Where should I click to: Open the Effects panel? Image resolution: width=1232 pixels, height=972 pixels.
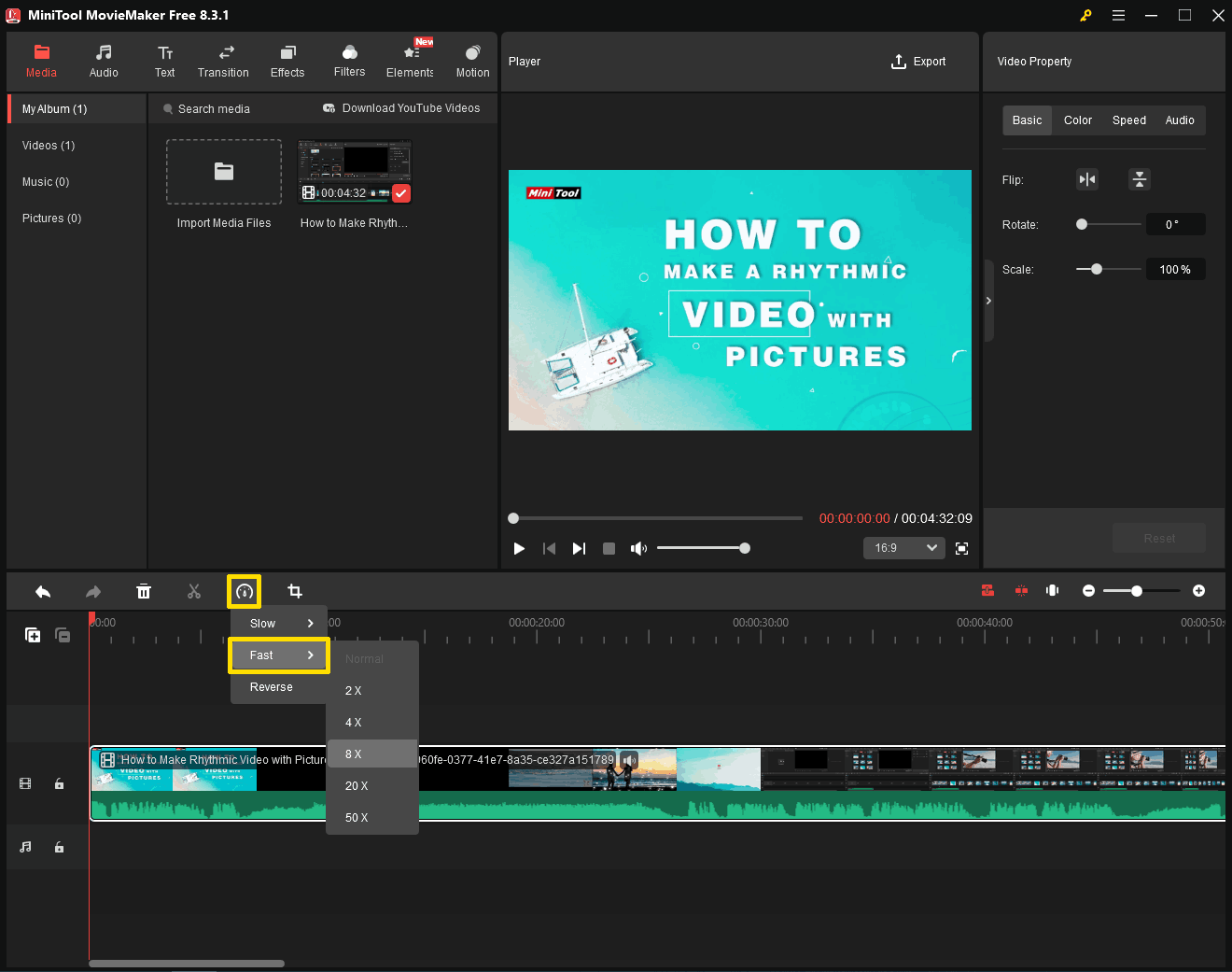tap(287, 61)
